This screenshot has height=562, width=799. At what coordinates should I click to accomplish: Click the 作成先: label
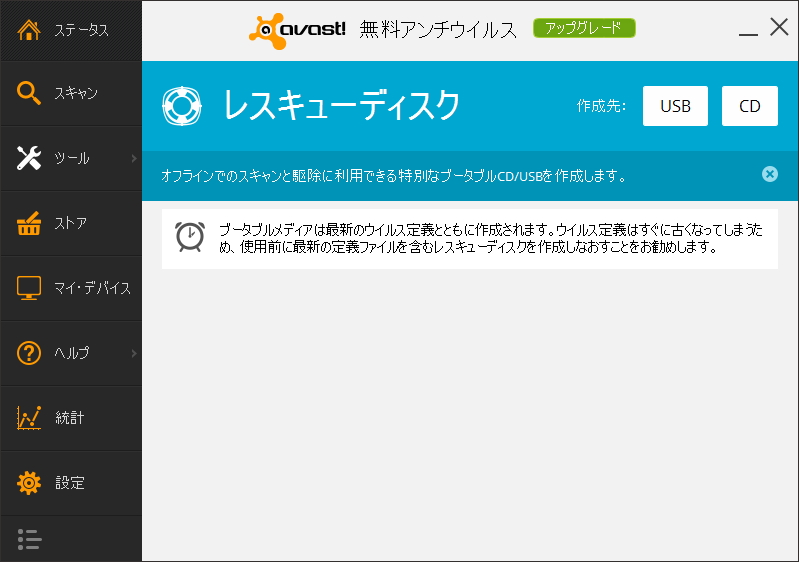pyautogui.click(x=601, y=106)
